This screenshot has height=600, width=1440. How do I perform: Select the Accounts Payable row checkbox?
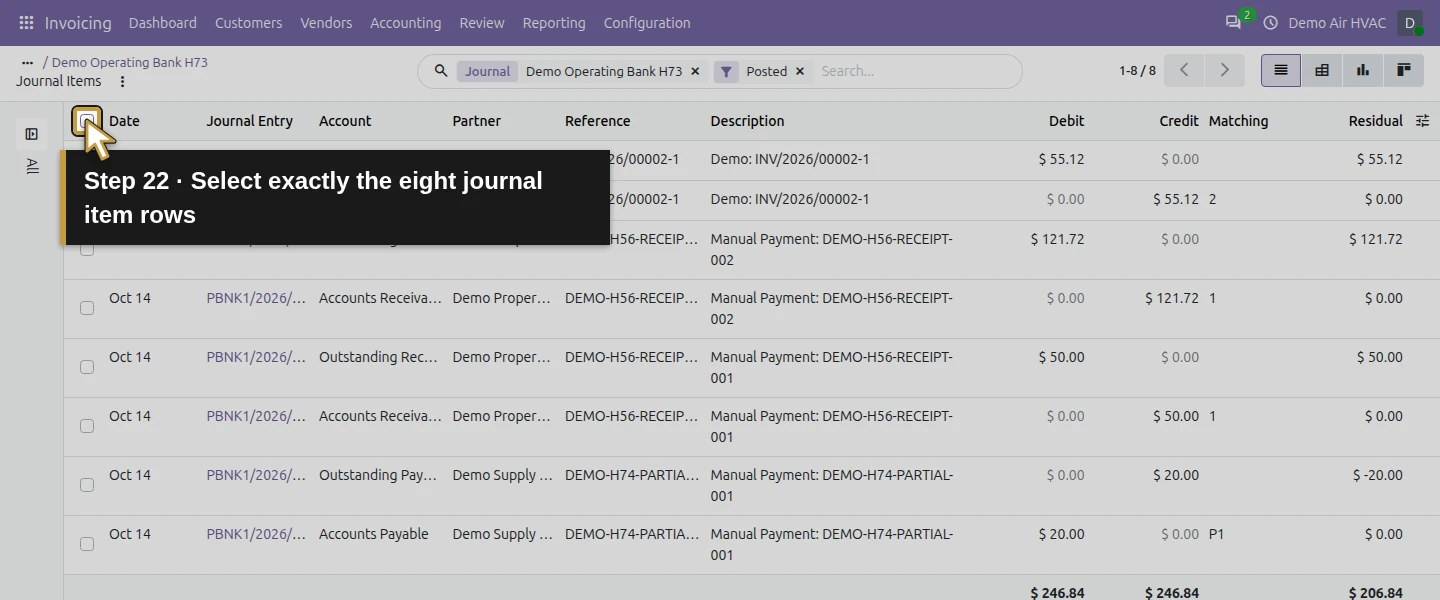coord(87,544)
